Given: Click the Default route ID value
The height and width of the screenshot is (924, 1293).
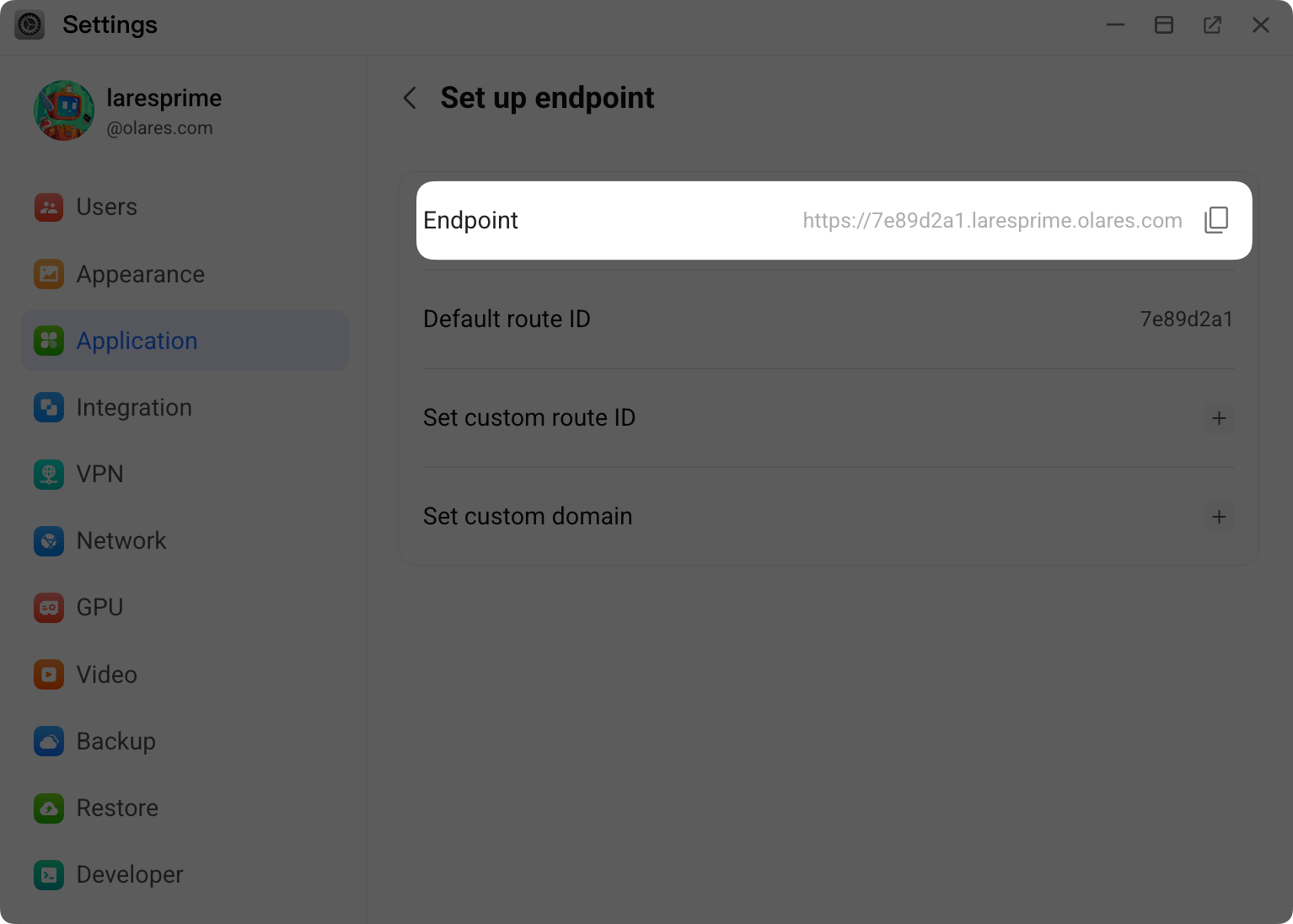Looking at the screenshot, I should coord(1186,320).
